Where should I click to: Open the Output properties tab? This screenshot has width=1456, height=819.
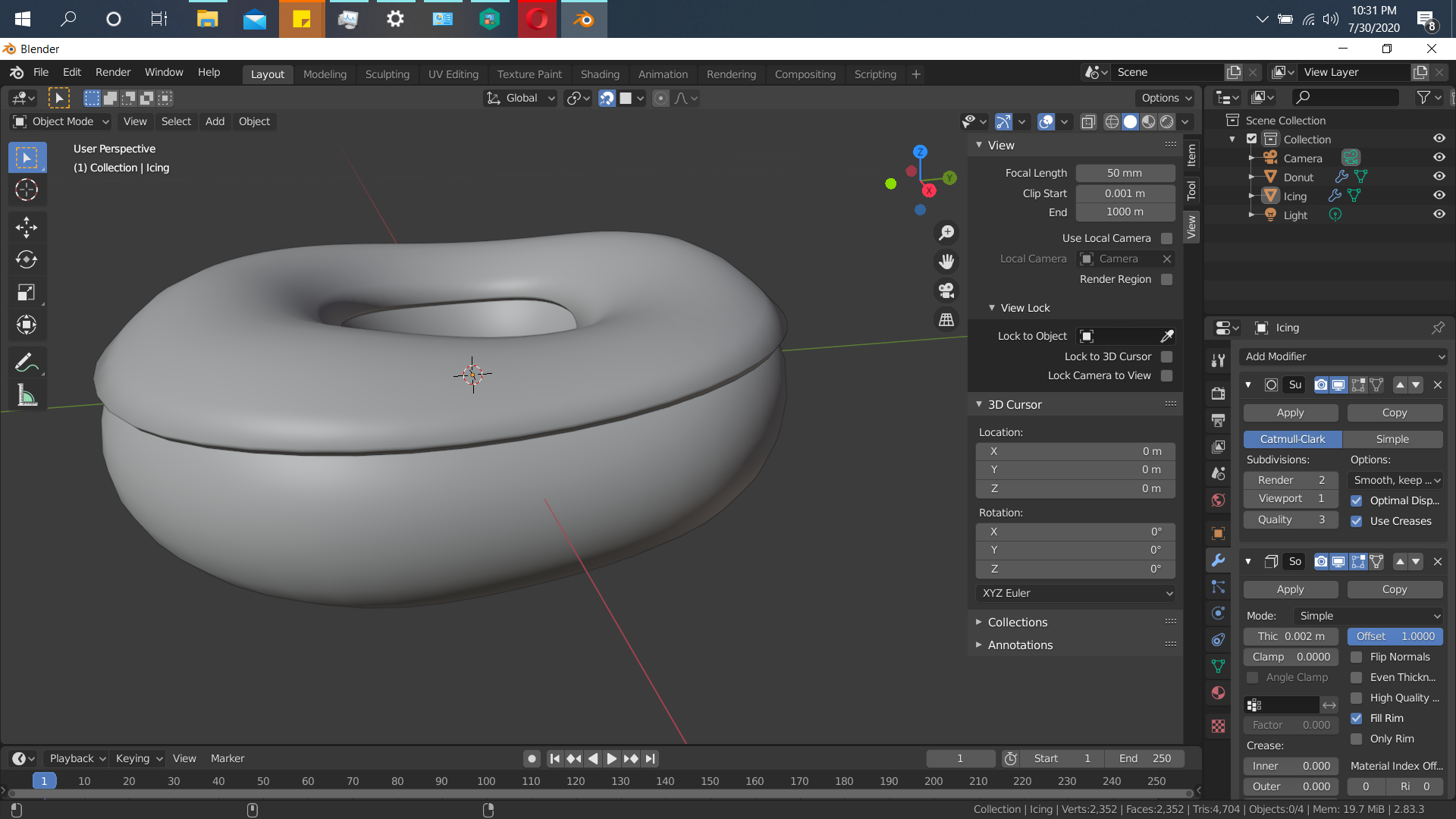pos(1218,420)
